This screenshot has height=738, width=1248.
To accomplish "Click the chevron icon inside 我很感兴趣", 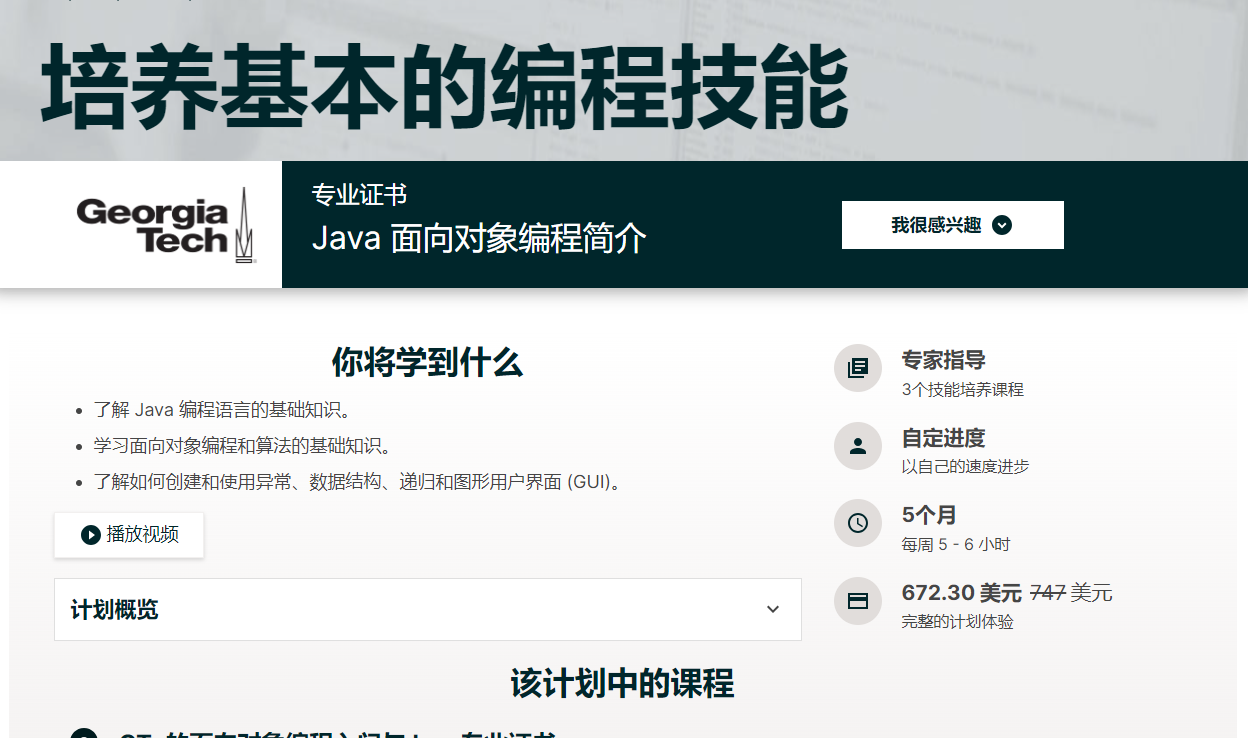I will (x=1002, y=225).
